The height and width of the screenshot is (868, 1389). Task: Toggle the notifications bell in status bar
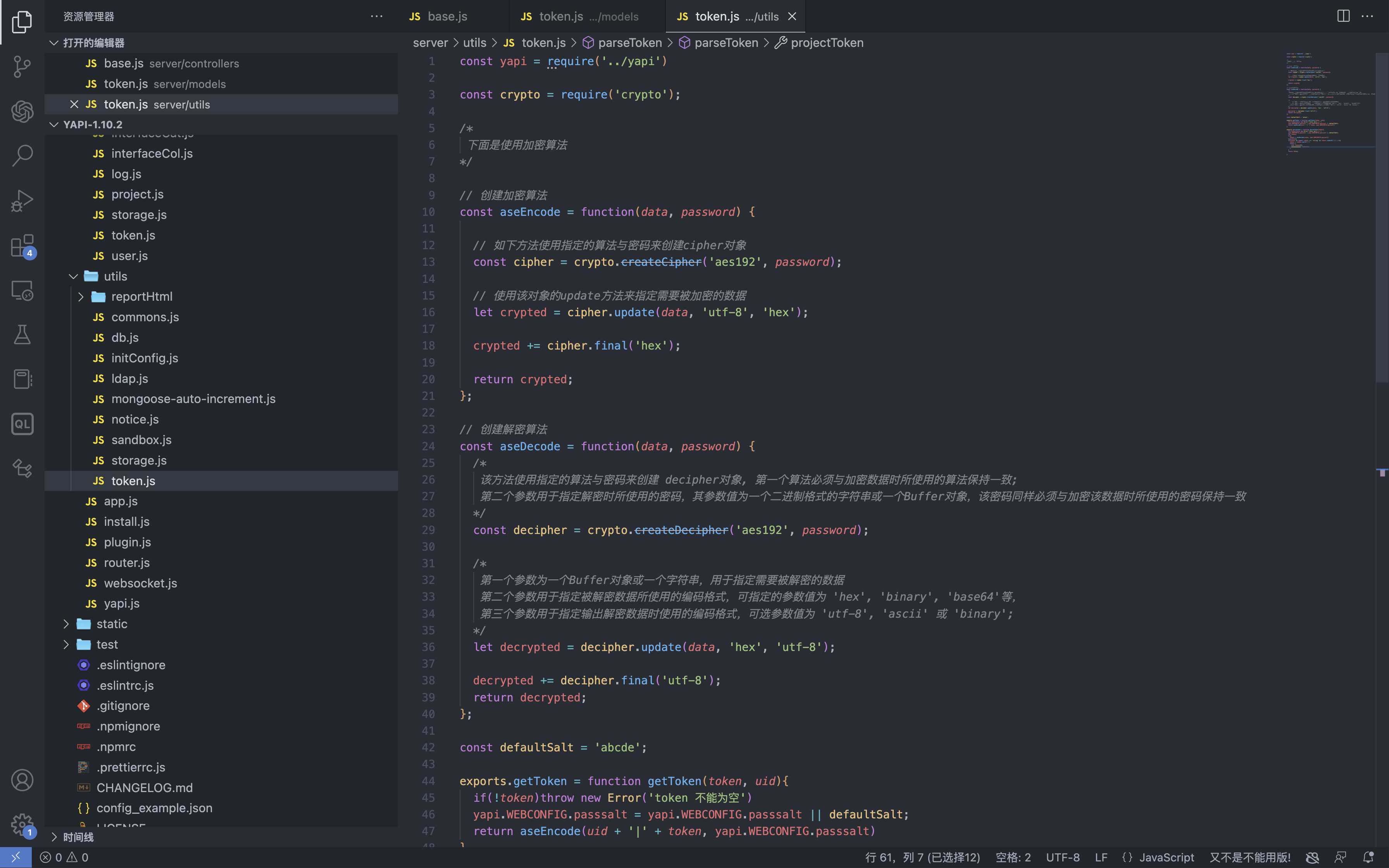1368,857
